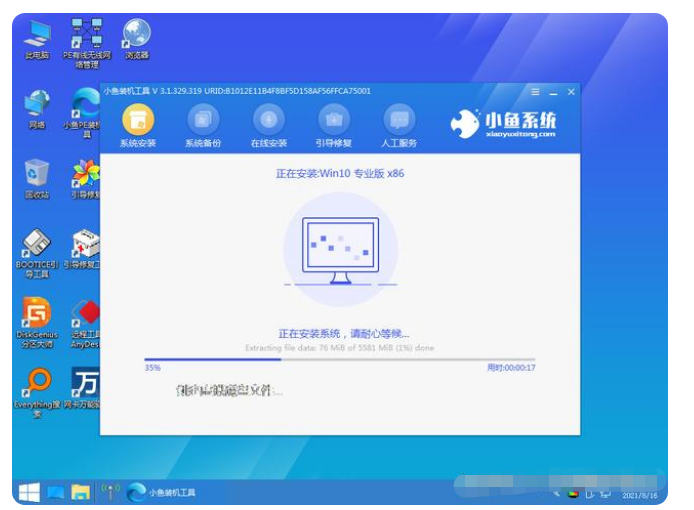Click the 正在安装:Win10 专业版 x86 heading
This screenshot has height=510, width=694.
(340, 174)
